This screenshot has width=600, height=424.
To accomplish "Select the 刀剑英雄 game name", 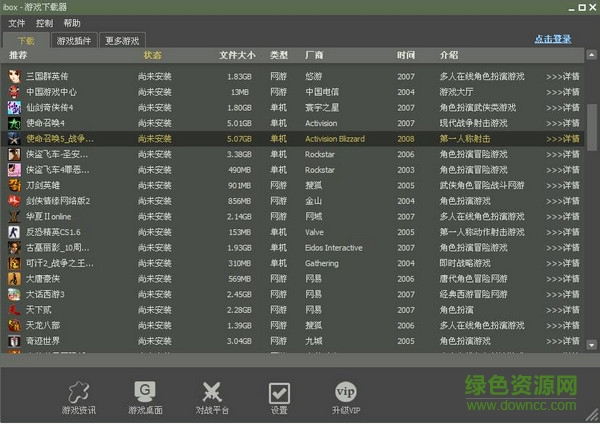I will point(43,186).
